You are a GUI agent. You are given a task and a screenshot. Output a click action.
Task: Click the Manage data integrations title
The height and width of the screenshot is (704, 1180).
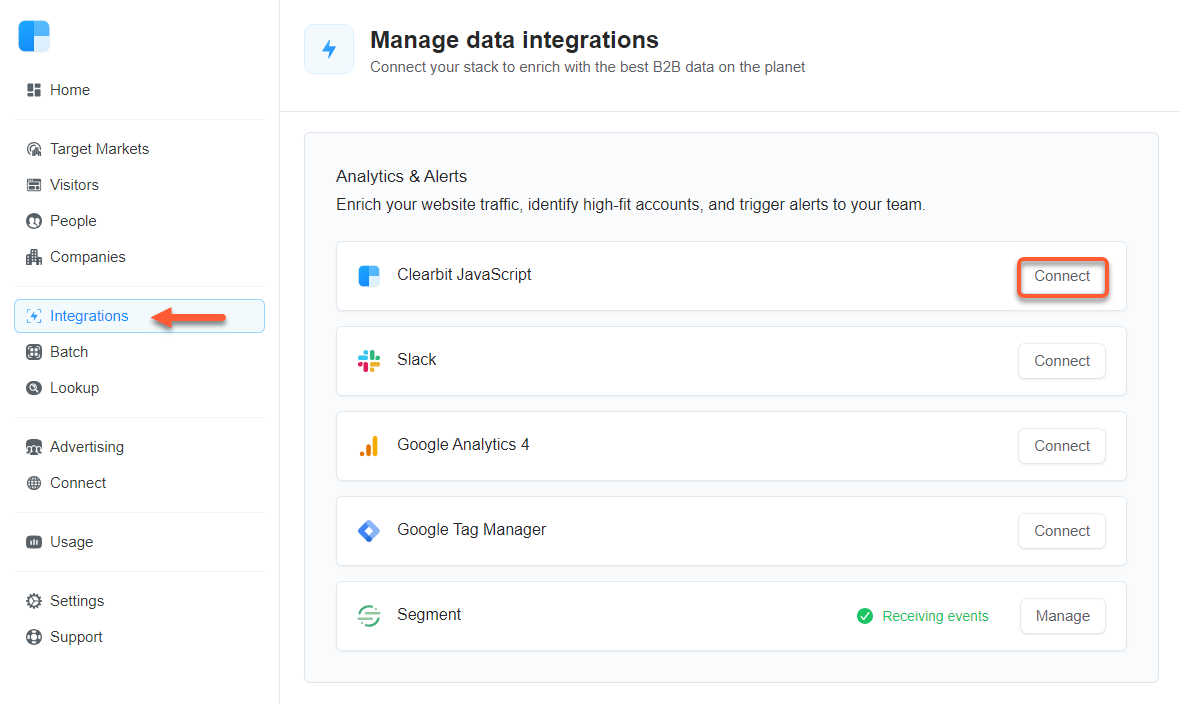pos(514,39)
